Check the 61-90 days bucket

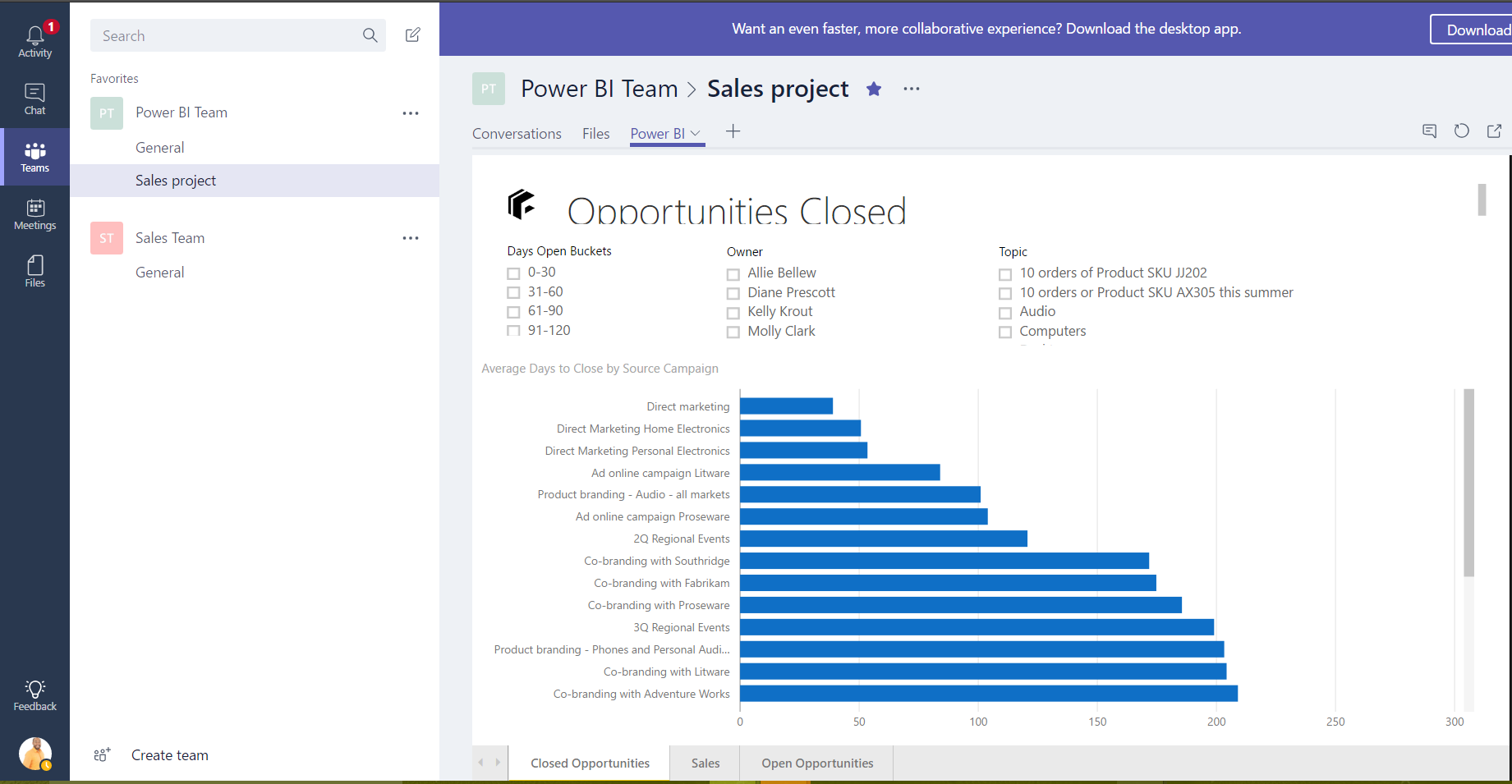tap(513, 312)
